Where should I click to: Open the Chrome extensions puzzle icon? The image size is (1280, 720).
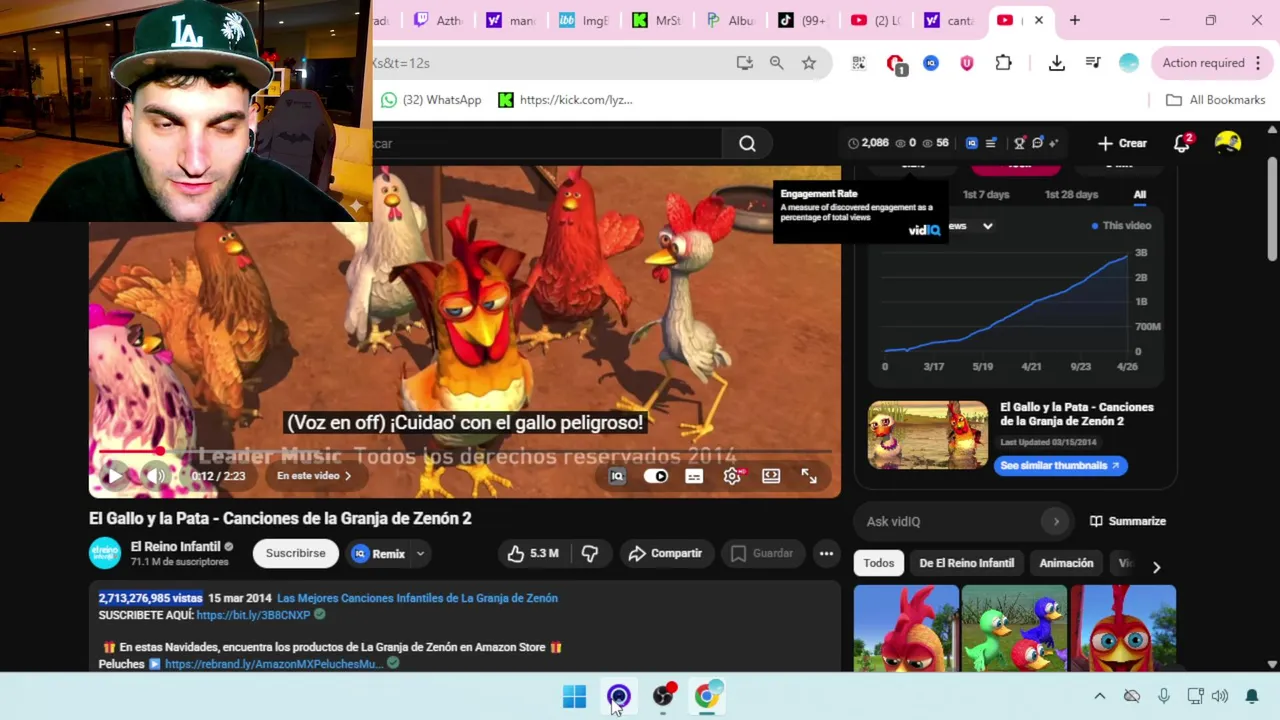click(x=1003, y=63)
